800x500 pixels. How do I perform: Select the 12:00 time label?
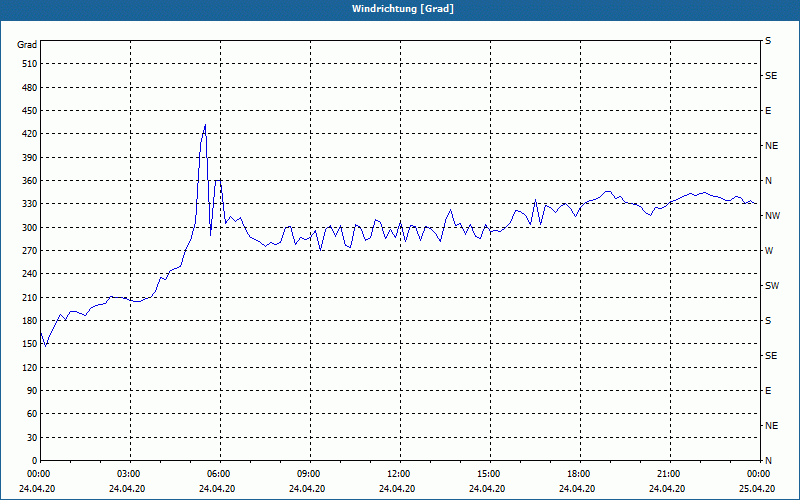pos(397,474)
